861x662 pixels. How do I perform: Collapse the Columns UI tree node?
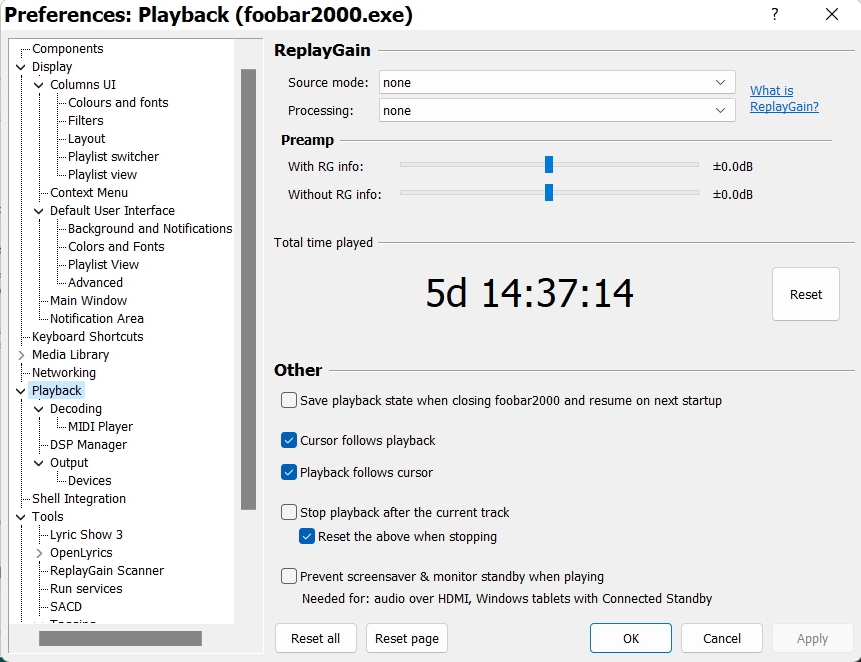tap(38, 85)
